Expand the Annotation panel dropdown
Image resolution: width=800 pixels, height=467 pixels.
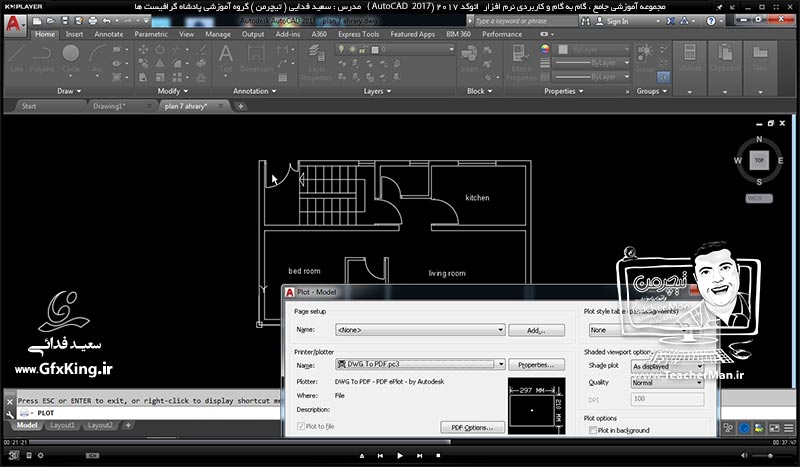click(x=254, y=91)
